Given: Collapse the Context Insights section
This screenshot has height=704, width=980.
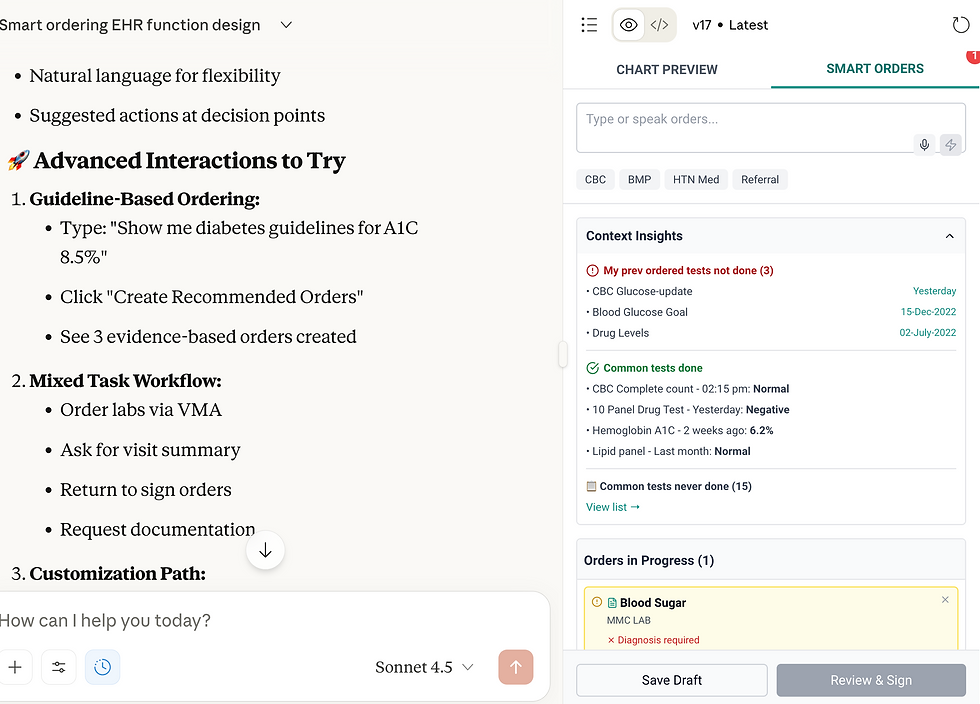Looking at the screenshot, I should pyautogui.click(x=949, y=236).
